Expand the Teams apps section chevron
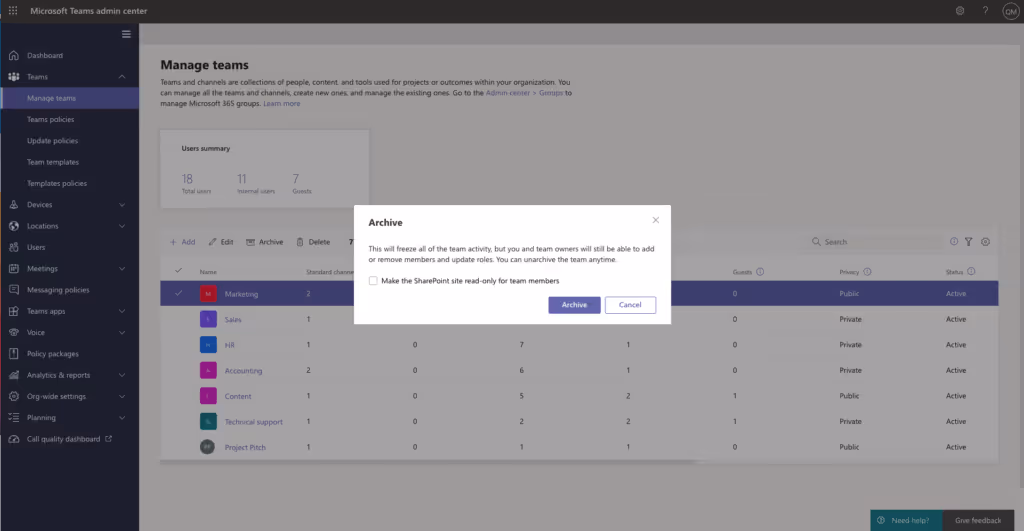This screenshot has height=531, width=1024. coord(122,312)
